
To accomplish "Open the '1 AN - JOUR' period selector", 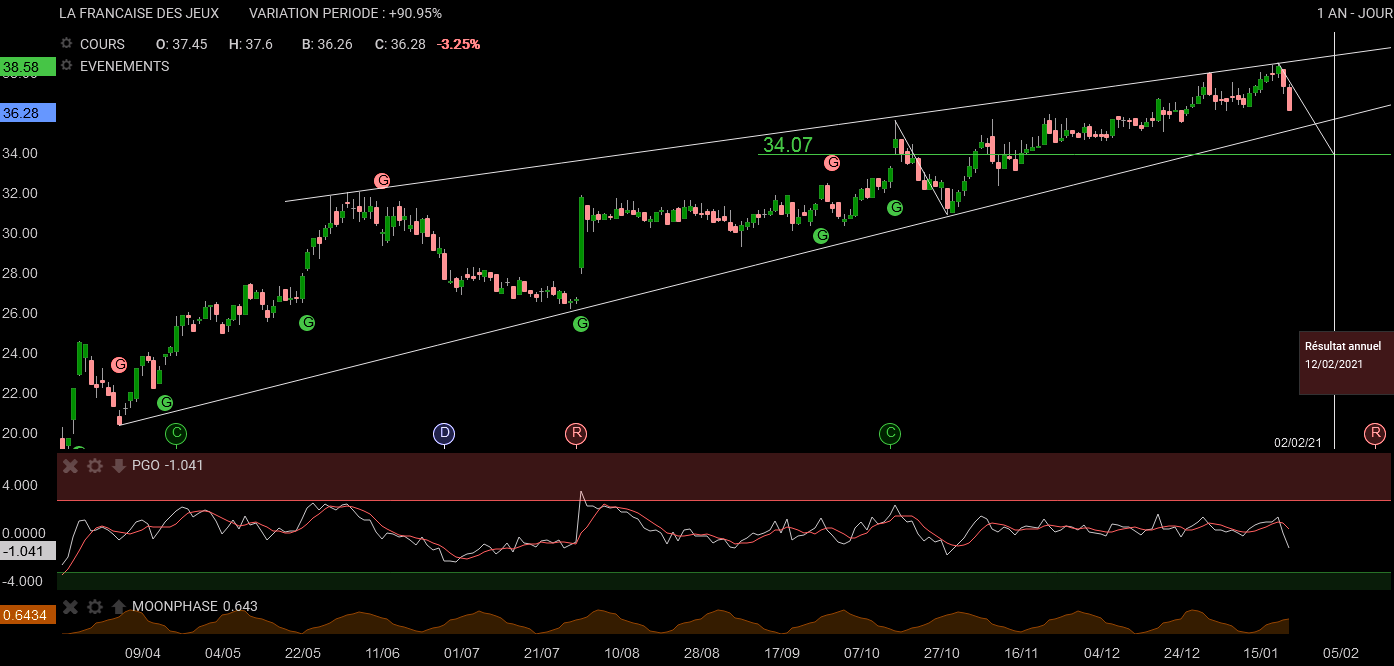I will click(x=1354, y=14).
